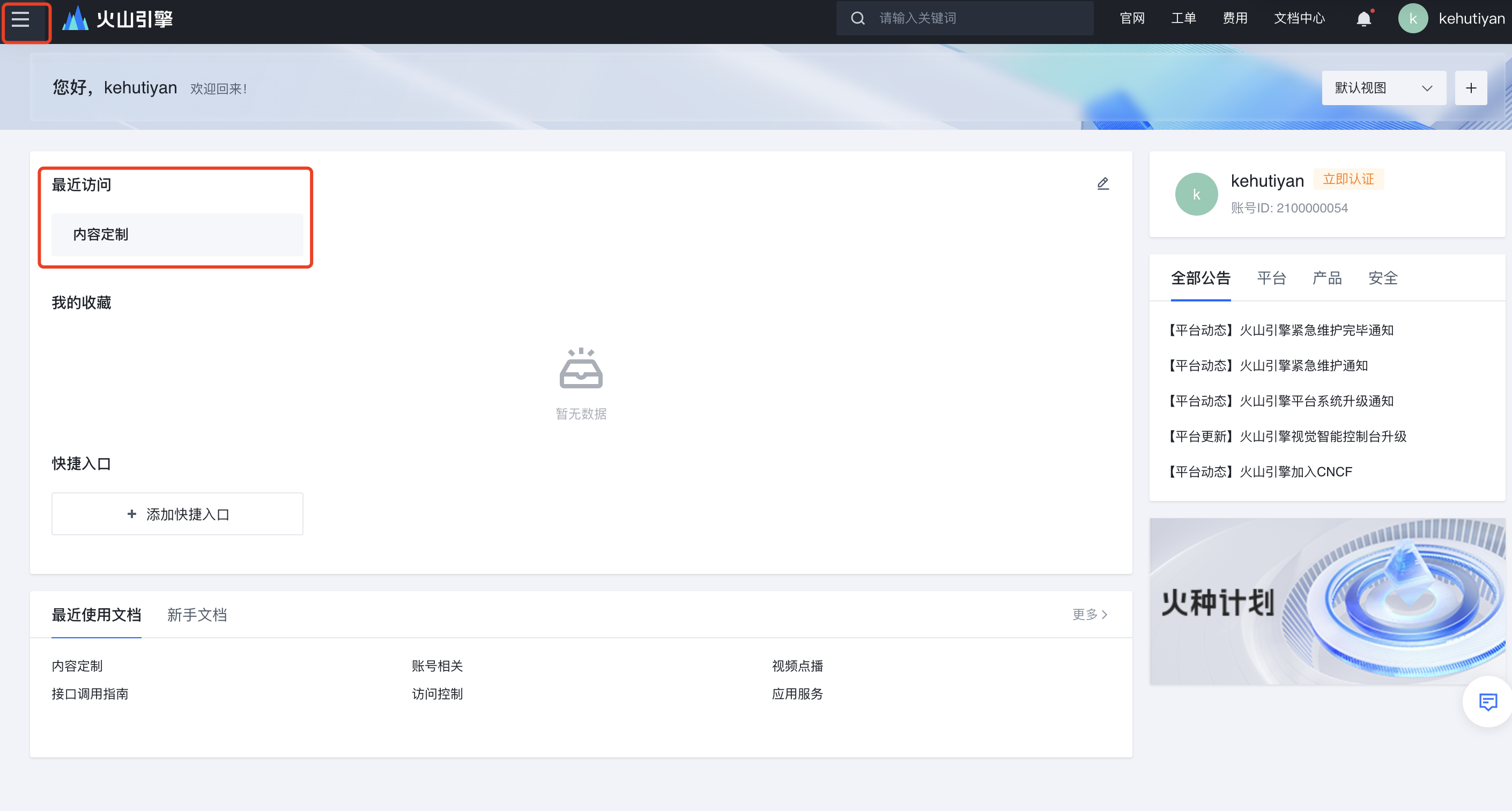This screenshot has width=1512, height=811.
Task: Switch to the 安全 announcements tab
Action: point(1383,278)
